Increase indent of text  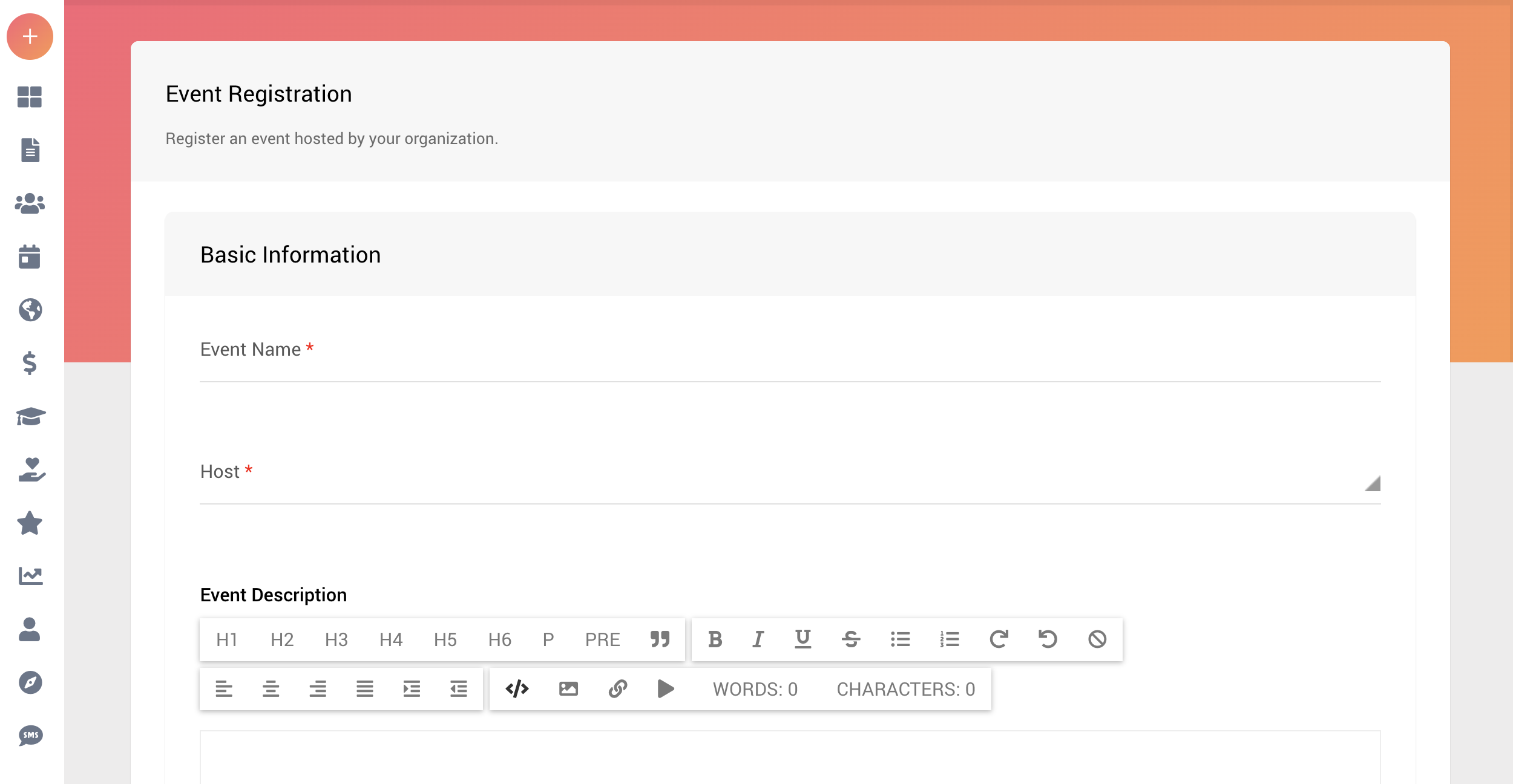412,689
